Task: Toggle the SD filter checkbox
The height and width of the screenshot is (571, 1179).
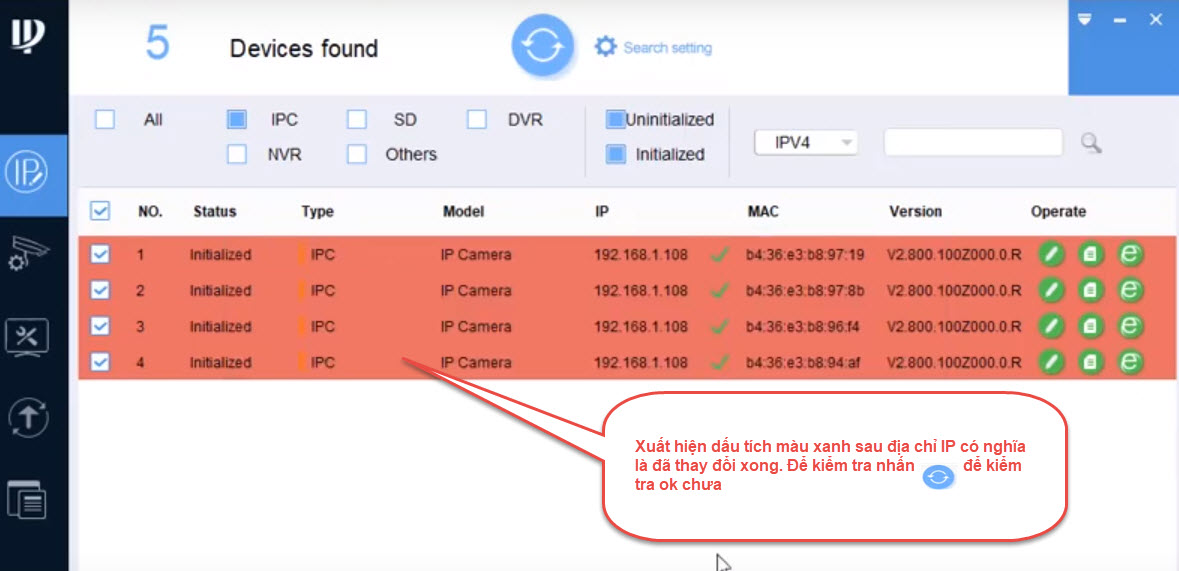Action: 356,120
